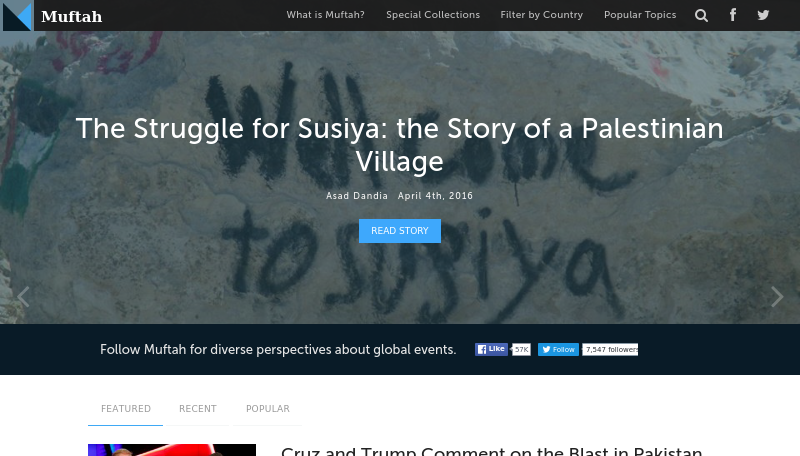This screenshot has width=800, height=456.
Task: Advance carousel with right arrow
Action: click(777, 296)
